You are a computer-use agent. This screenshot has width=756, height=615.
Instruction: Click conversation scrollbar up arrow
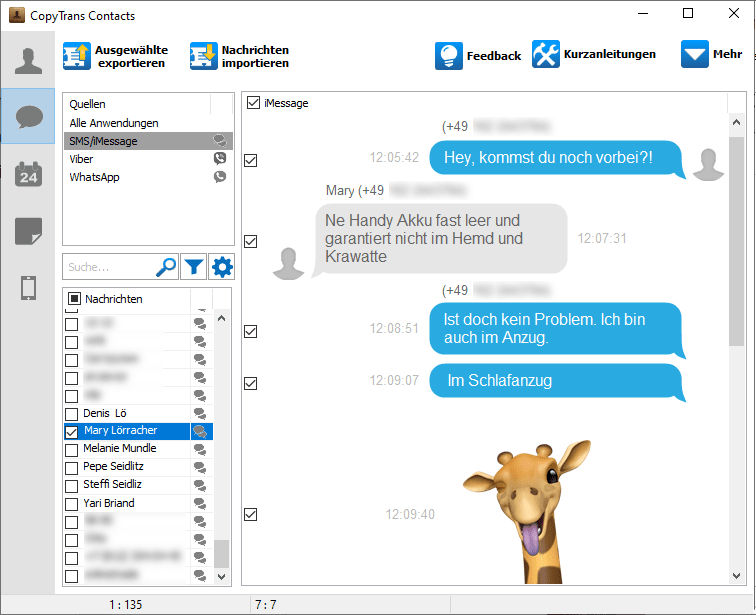click(x=736, y=122)
